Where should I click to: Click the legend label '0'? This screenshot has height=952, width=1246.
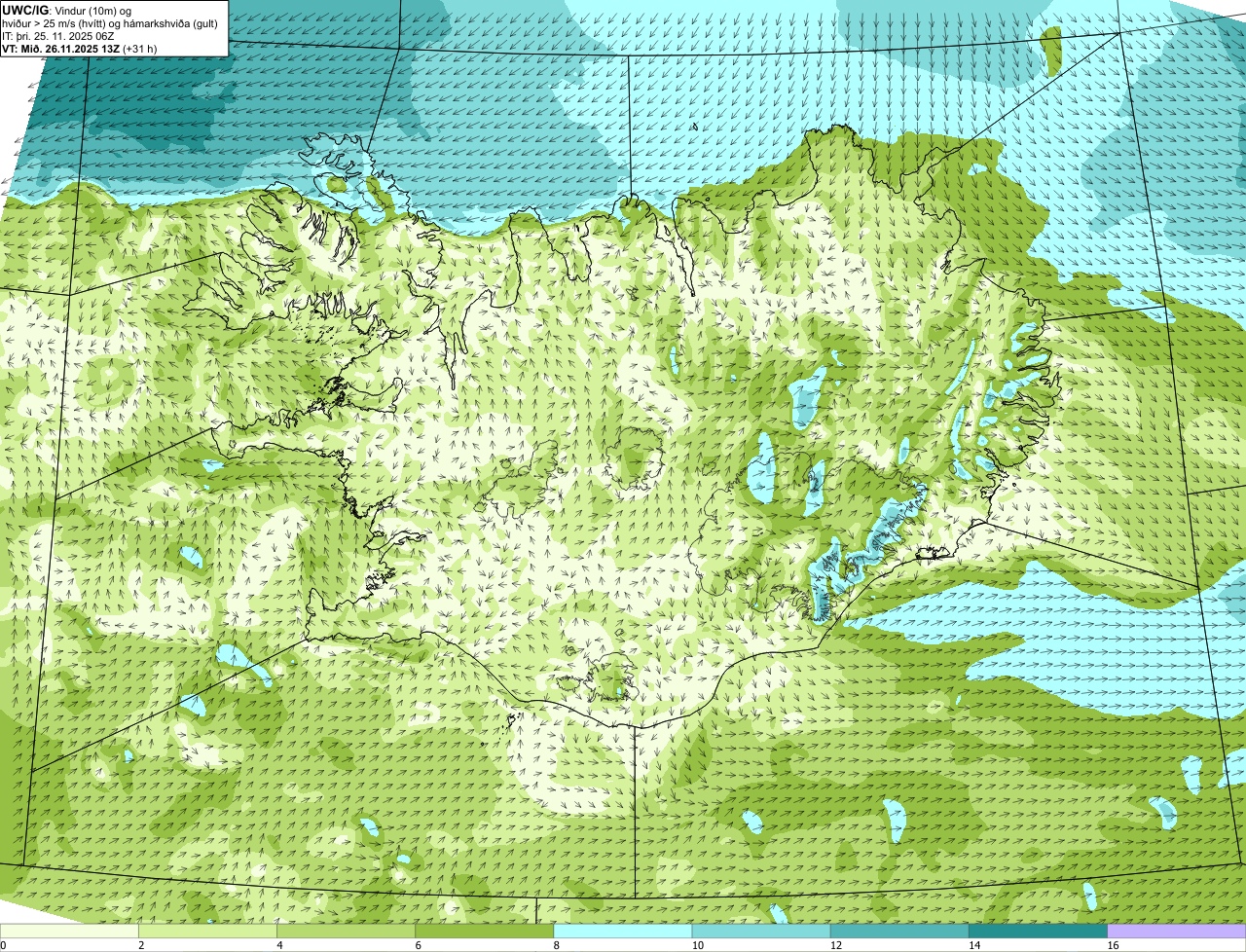pos(3,945)
